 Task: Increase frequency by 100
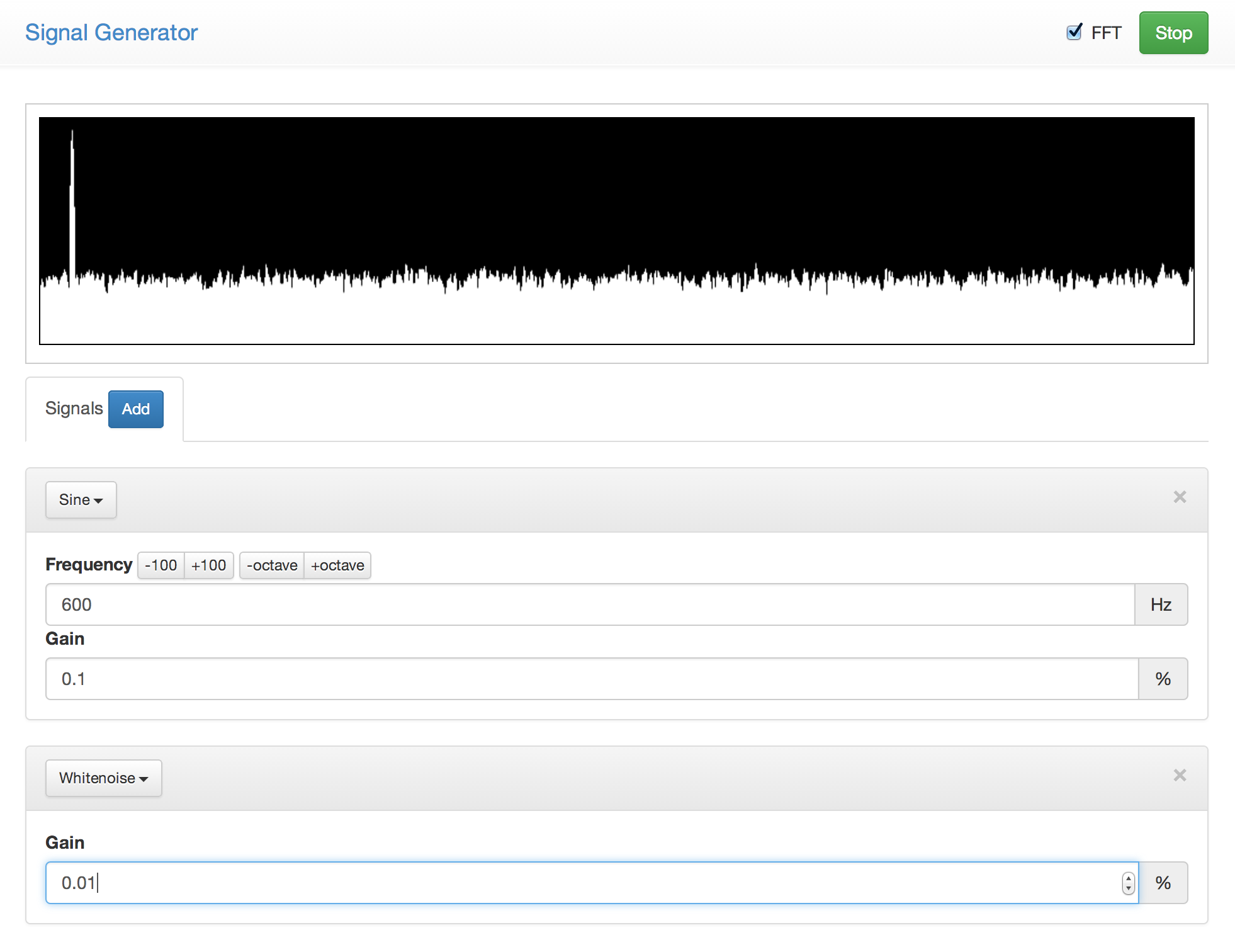[208, 565]
